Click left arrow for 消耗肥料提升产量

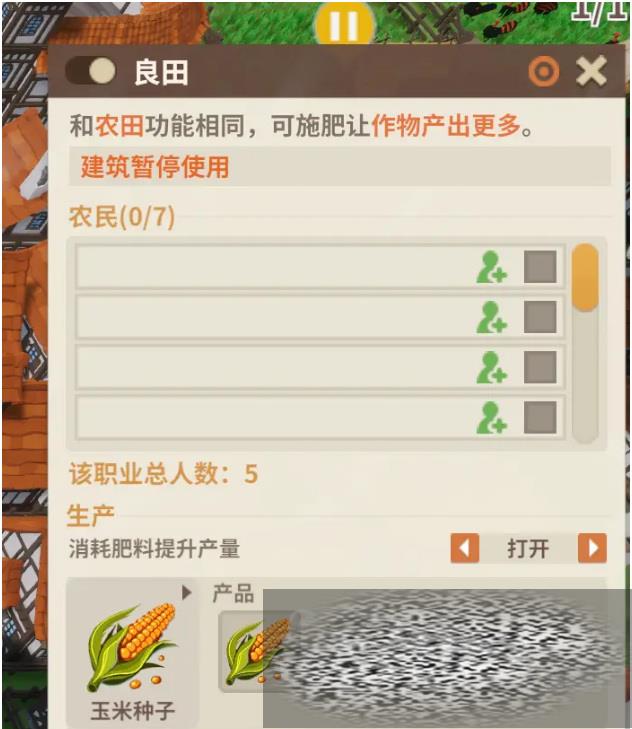point(465,549)
